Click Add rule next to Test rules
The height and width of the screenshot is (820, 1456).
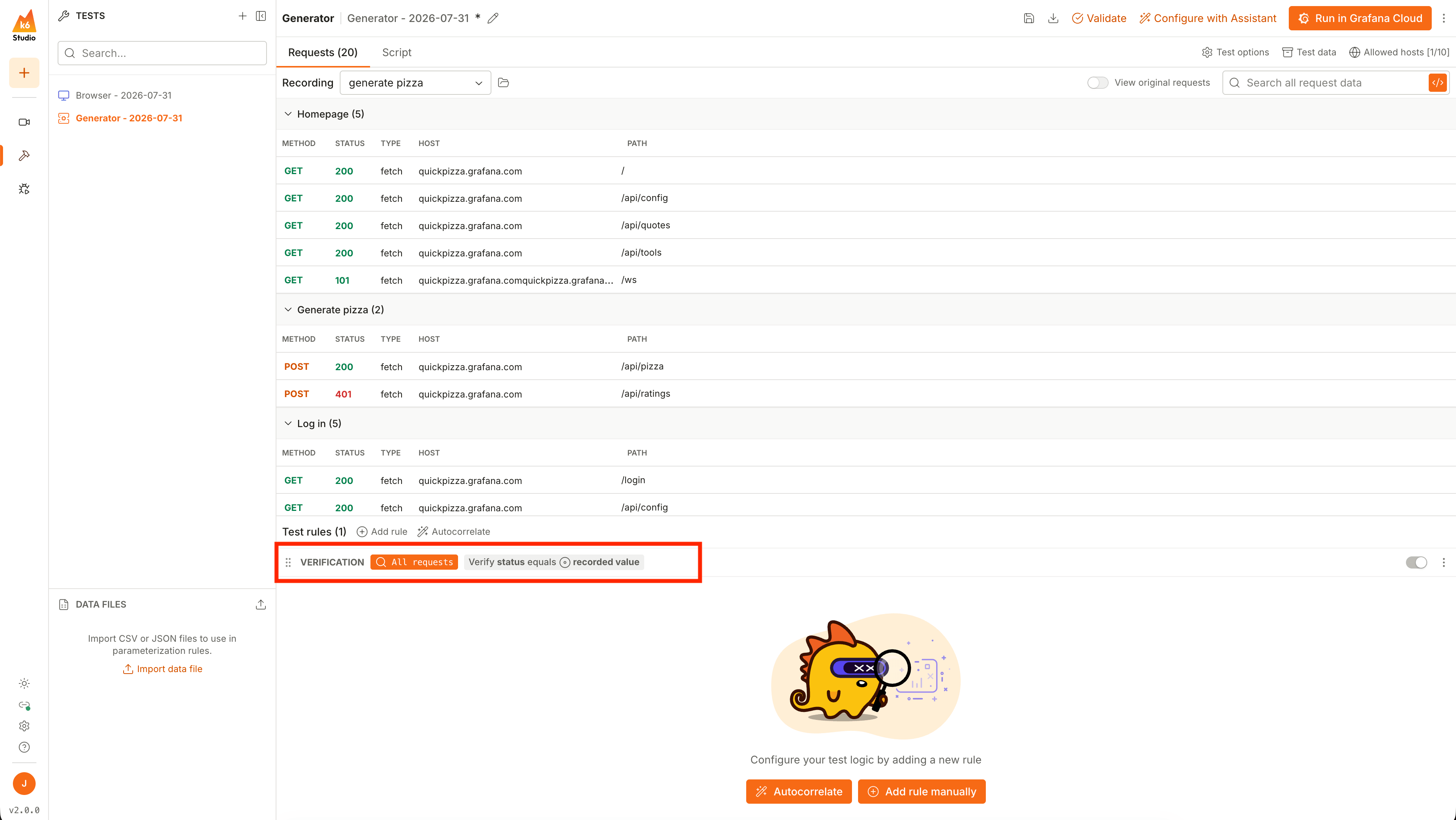[x=382, y=532]
